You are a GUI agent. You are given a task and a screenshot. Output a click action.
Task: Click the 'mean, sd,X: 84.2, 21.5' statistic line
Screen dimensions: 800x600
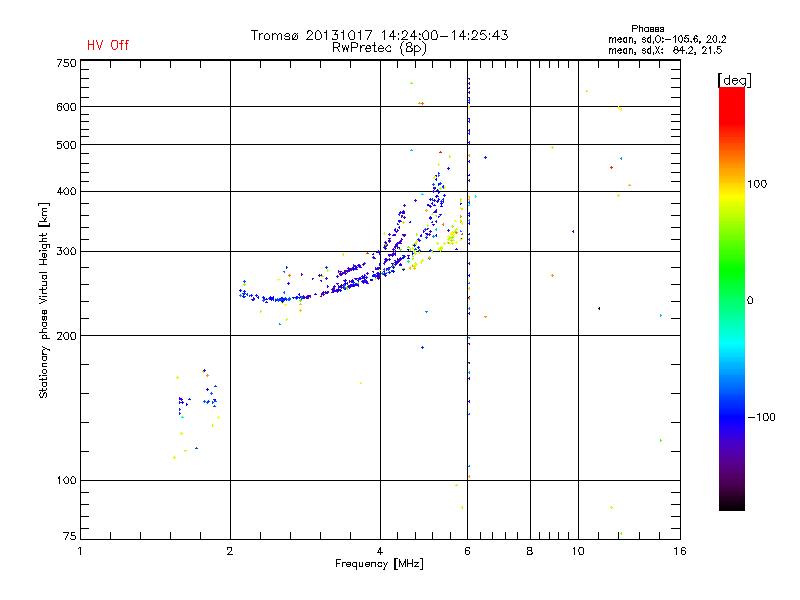665,50
